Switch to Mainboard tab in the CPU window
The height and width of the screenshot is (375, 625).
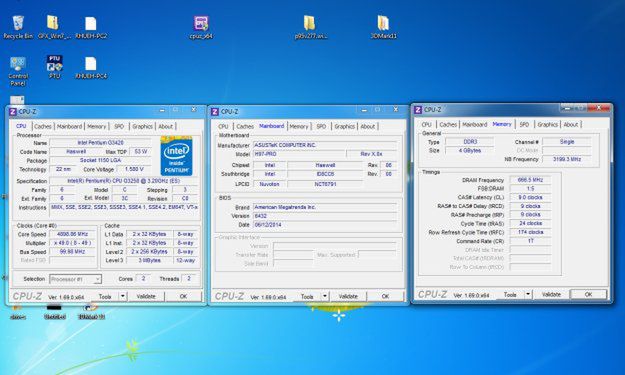(x=69, y=126)
